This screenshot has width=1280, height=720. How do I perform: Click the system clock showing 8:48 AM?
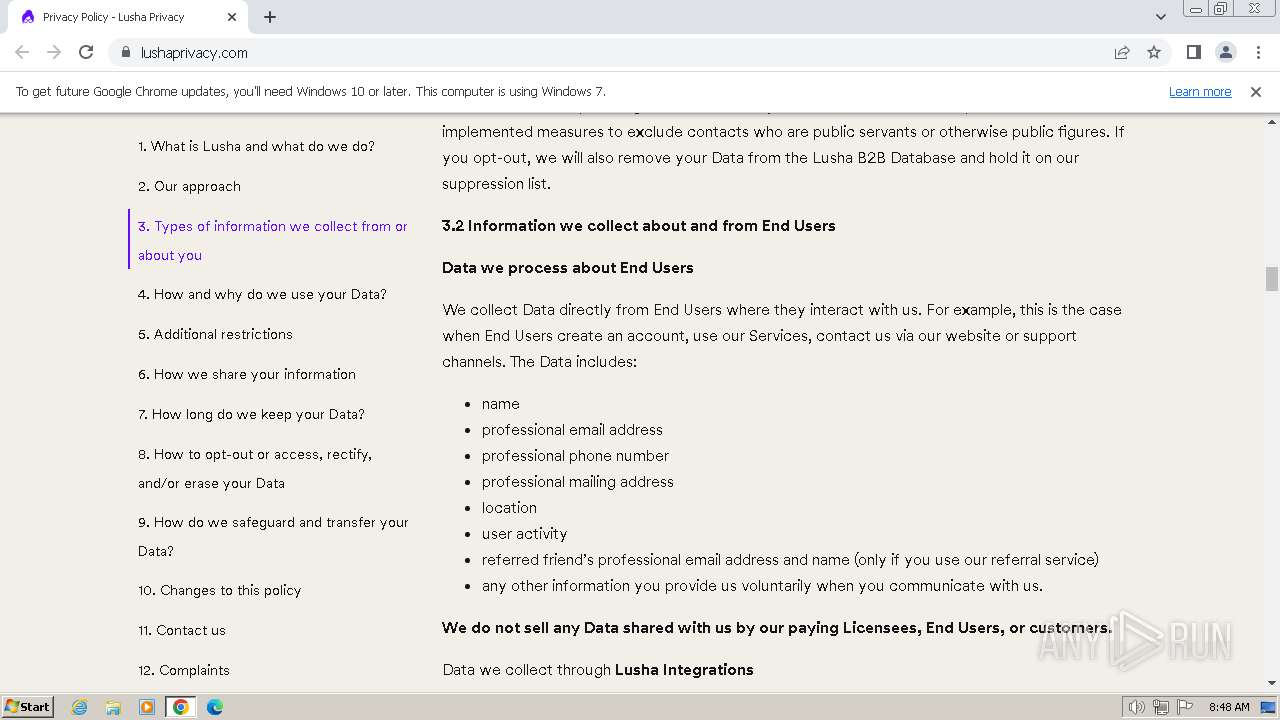(x=1229, y=707)
